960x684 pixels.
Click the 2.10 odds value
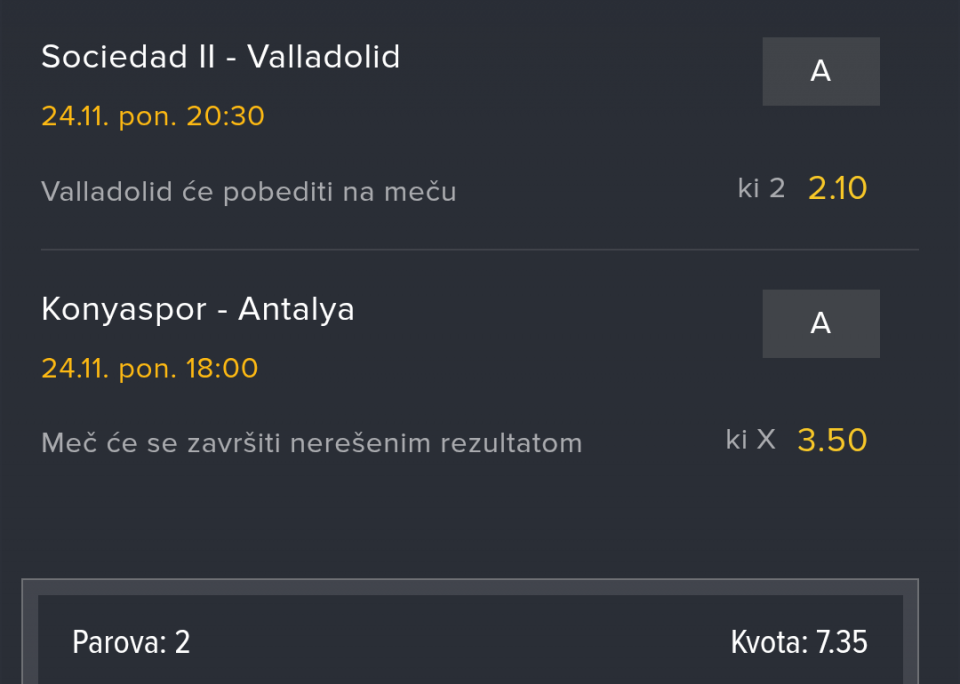[837, 188]
